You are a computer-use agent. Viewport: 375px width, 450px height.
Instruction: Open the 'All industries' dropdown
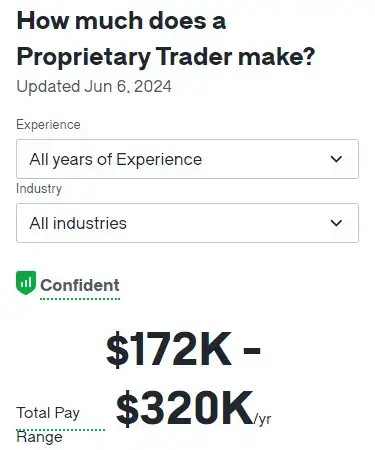coord(187,223)
